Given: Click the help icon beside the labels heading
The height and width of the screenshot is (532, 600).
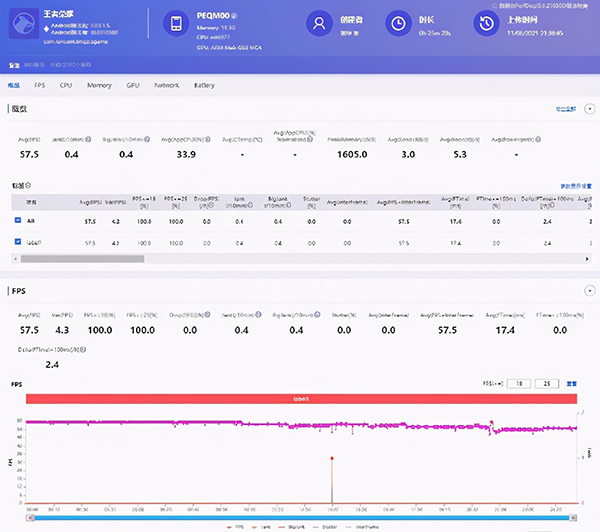Looking at the screenshot, I should (x=27, y=185).
